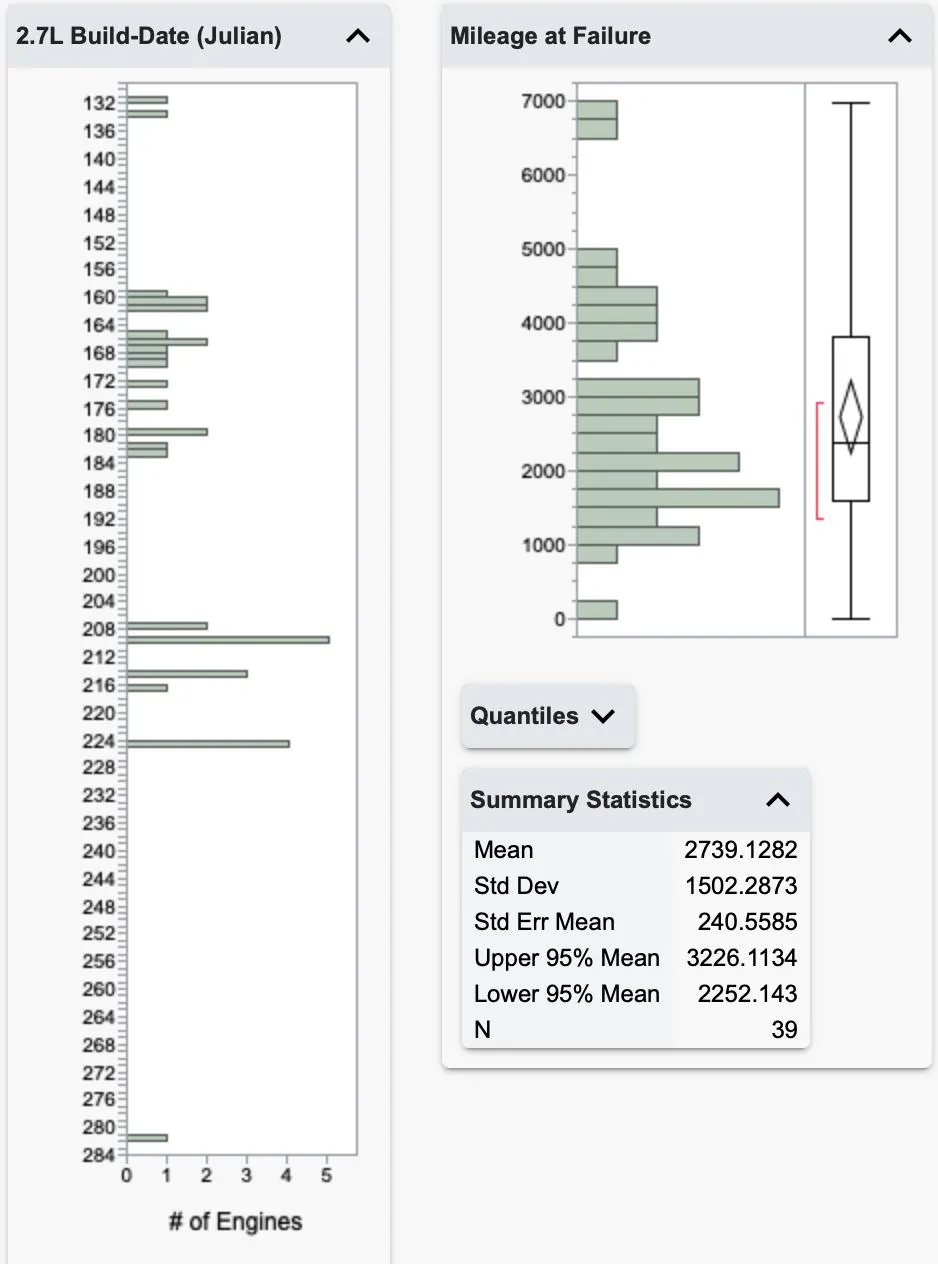Click the Lower 95% Mean value 2252.143
This screenshot has height=1264, width=938.
pyautogui.click(x=747, y=994)
